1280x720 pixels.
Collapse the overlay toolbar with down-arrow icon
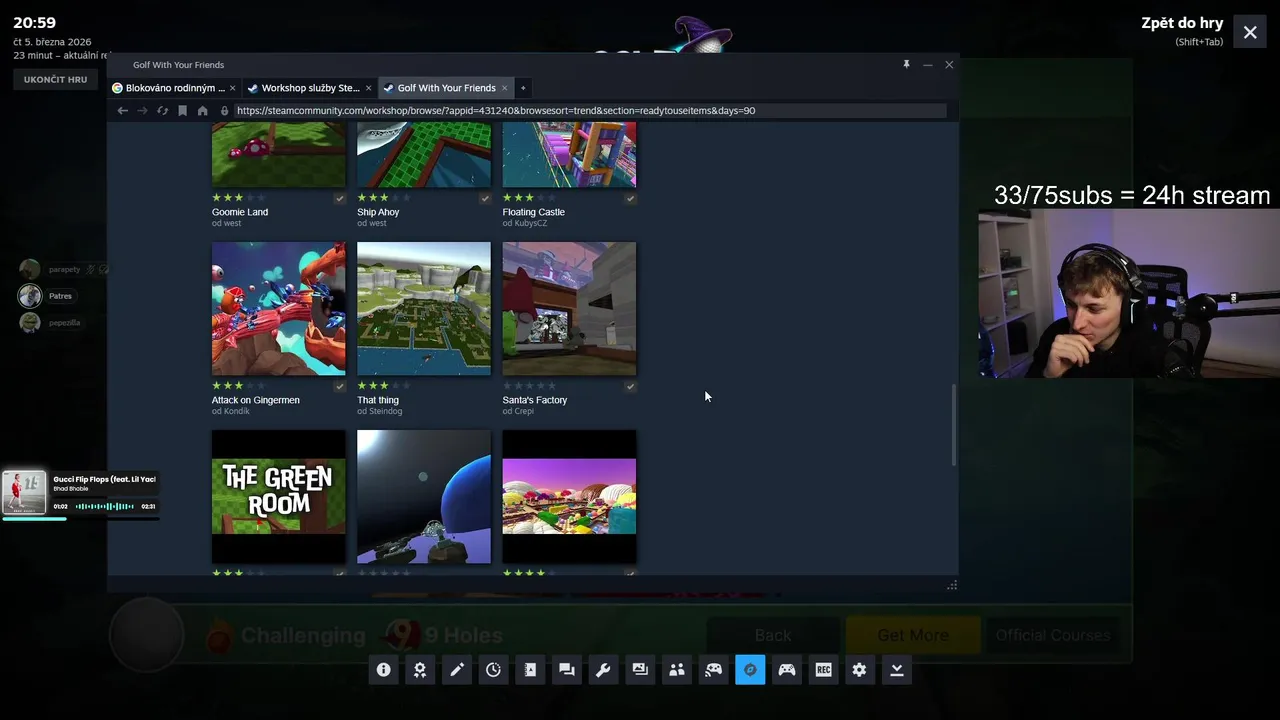click(897, 670)
